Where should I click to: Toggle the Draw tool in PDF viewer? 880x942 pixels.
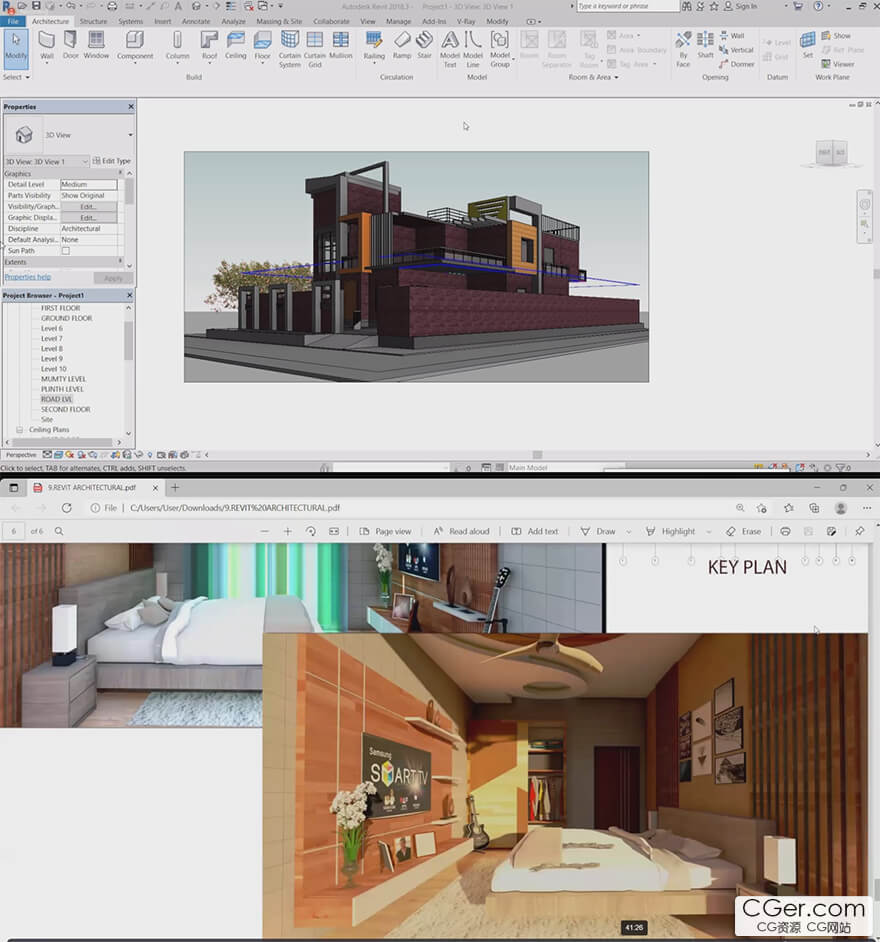click(598, 531)
